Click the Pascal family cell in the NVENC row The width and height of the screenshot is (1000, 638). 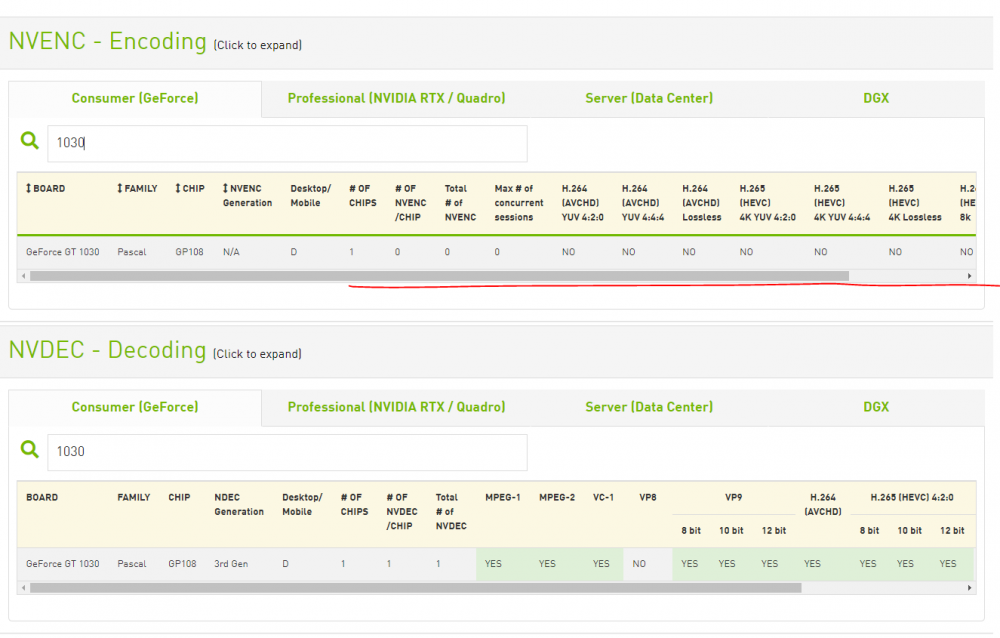[132, 252]
